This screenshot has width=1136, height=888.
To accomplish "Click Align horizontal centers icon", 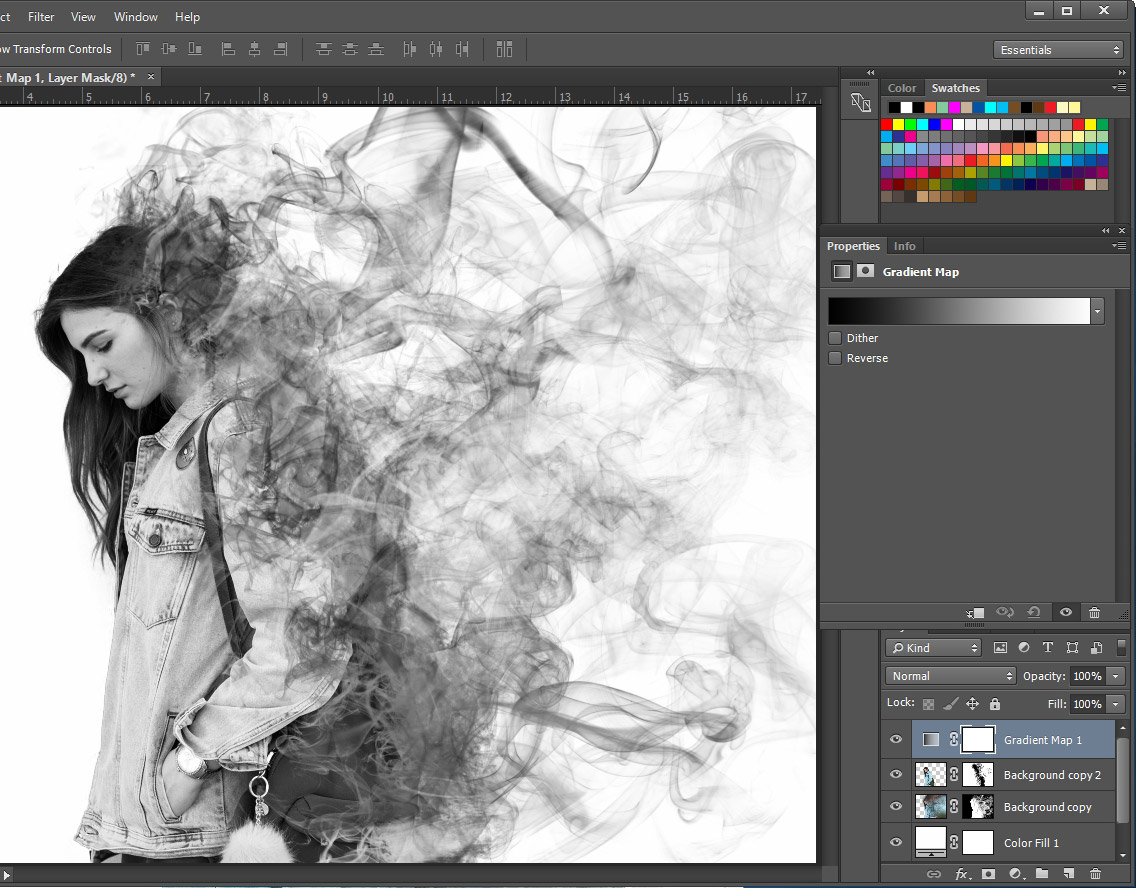I will (254, 49).
